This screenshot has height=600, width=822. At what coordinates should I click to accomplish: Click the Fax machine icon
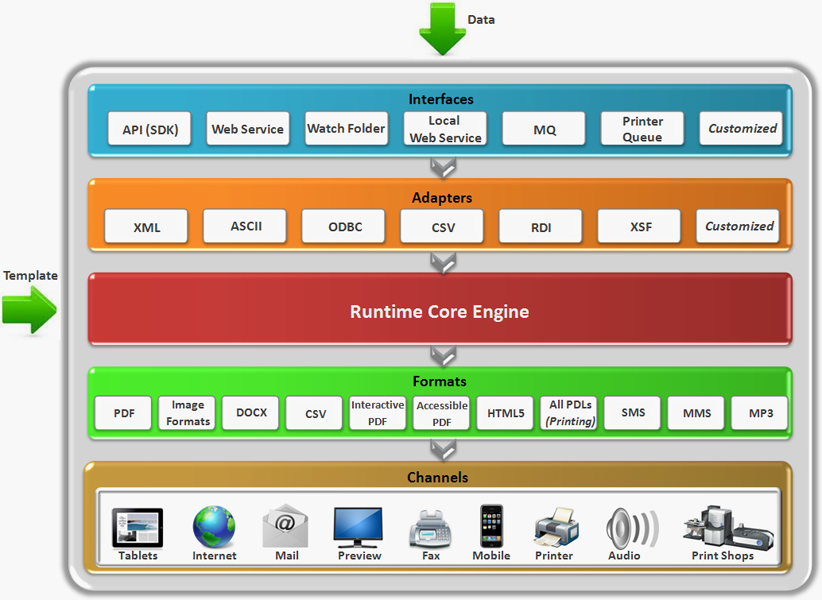point(431,528)
